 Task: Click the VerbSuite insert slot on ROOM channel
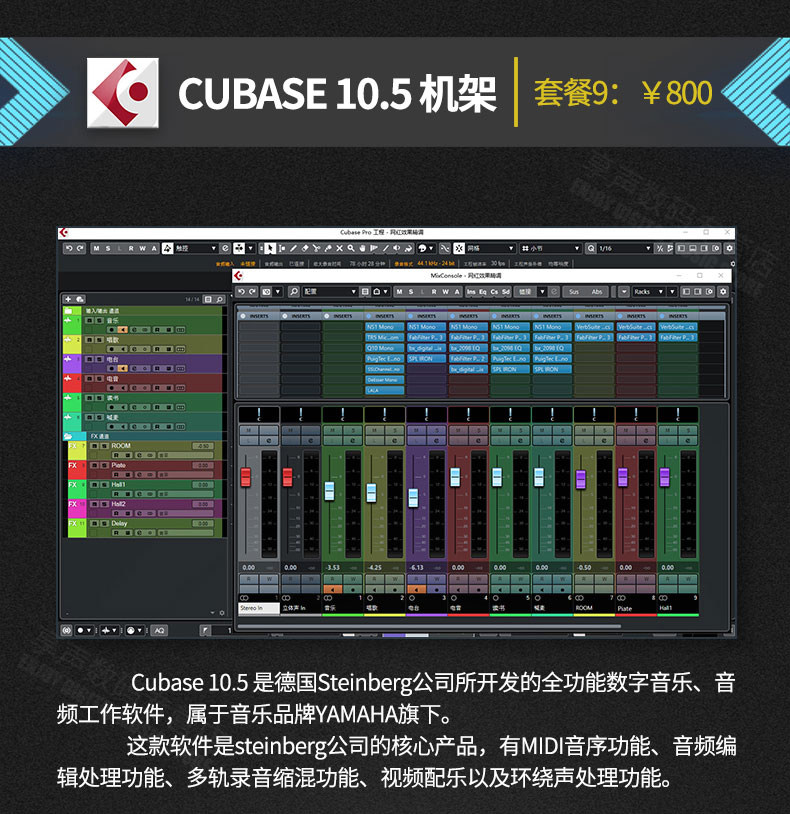[x=594, y=327]
